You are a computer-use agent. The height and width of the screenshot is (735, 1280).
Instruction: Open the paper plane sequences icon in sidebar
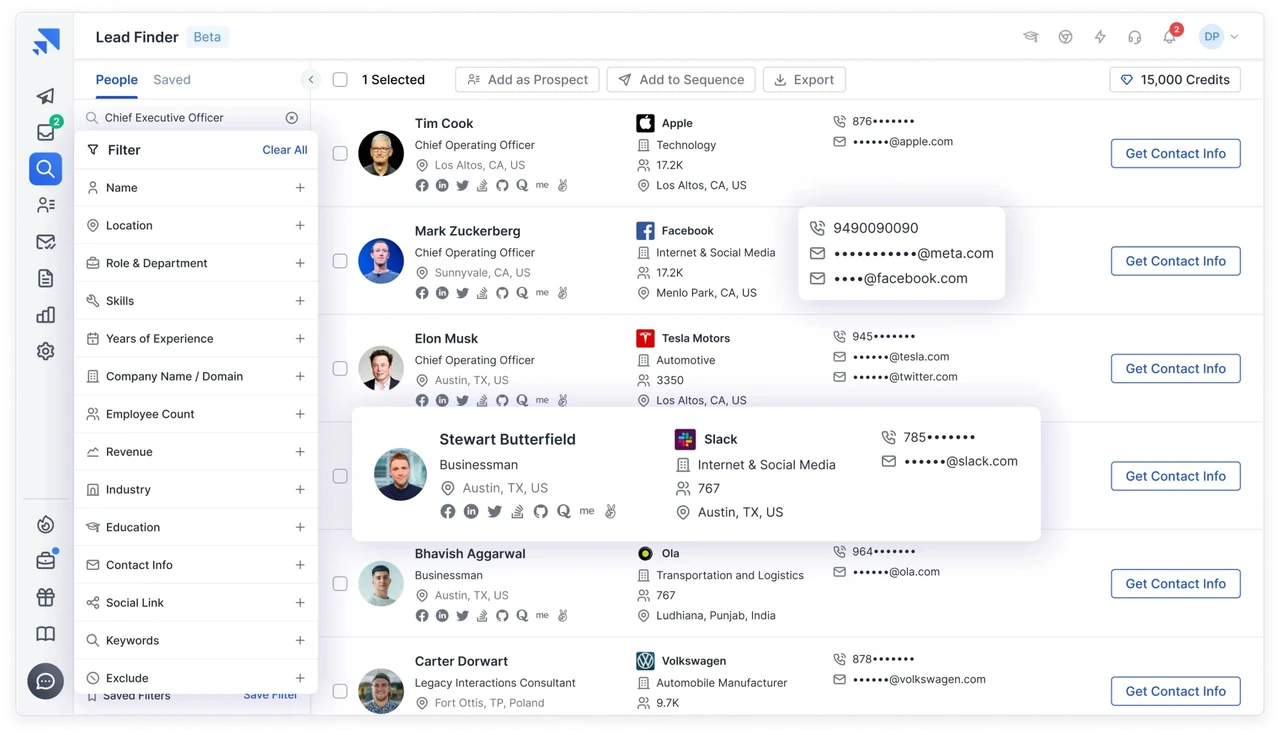click(x=45, y=96)
